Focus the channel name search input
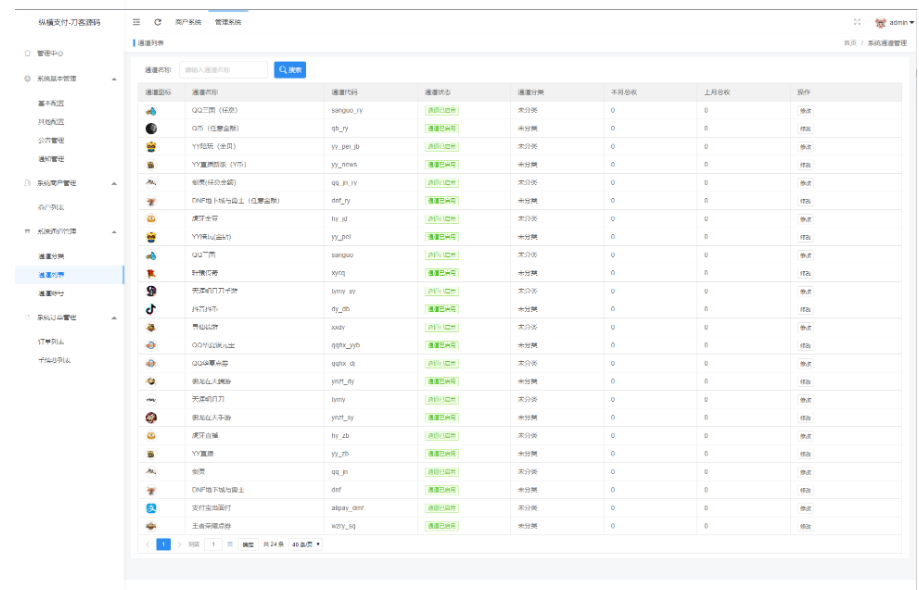This screenshot has height=590, width=919. click(223, 70)
